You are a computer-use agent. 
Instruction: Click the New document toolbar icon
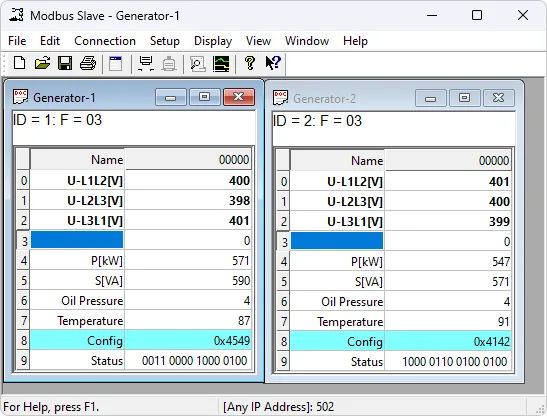pyautogui.click(x=19, y=64)
